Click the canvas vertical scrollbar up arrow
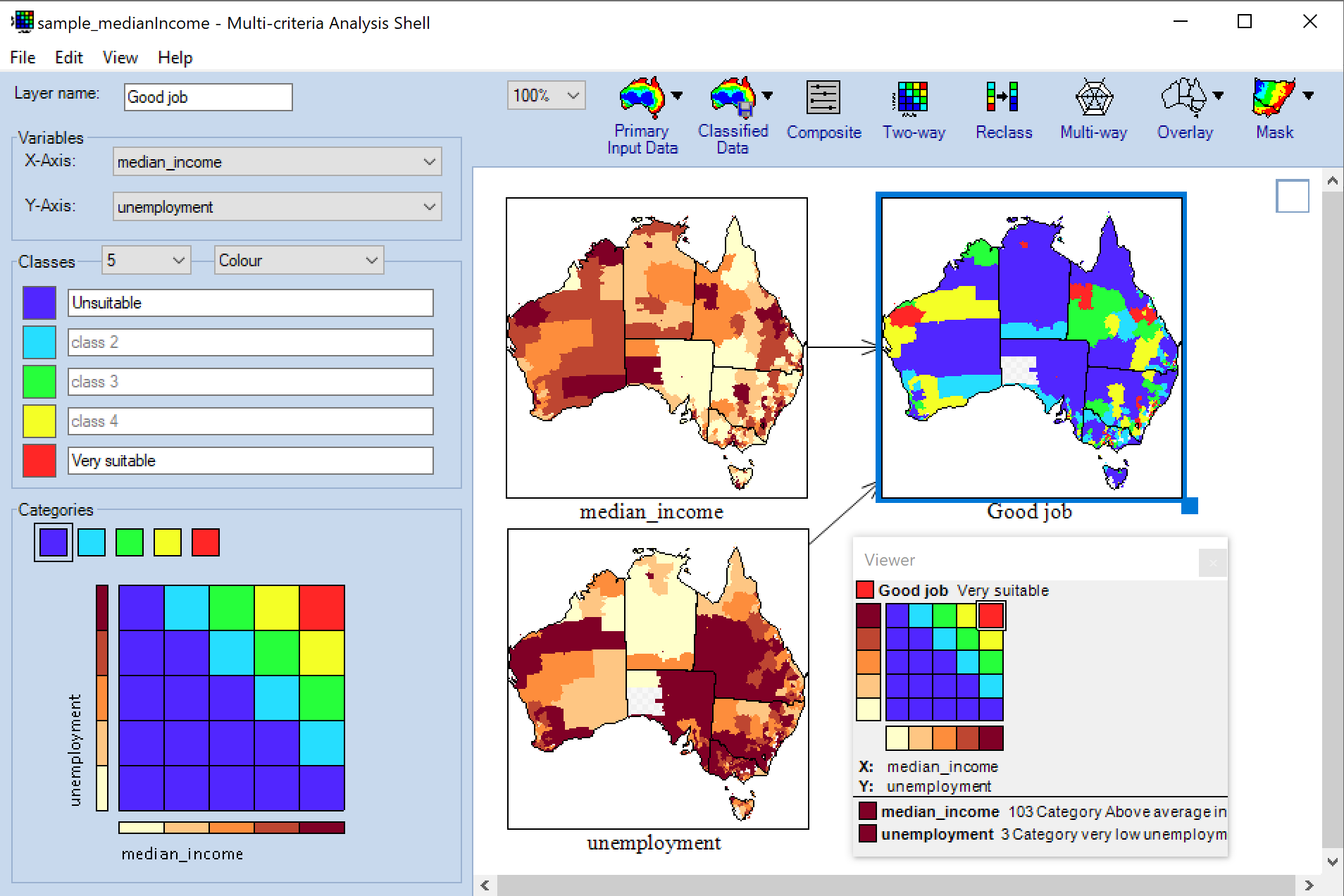This screenshot has height=896, width=1344. point(1332,181)
